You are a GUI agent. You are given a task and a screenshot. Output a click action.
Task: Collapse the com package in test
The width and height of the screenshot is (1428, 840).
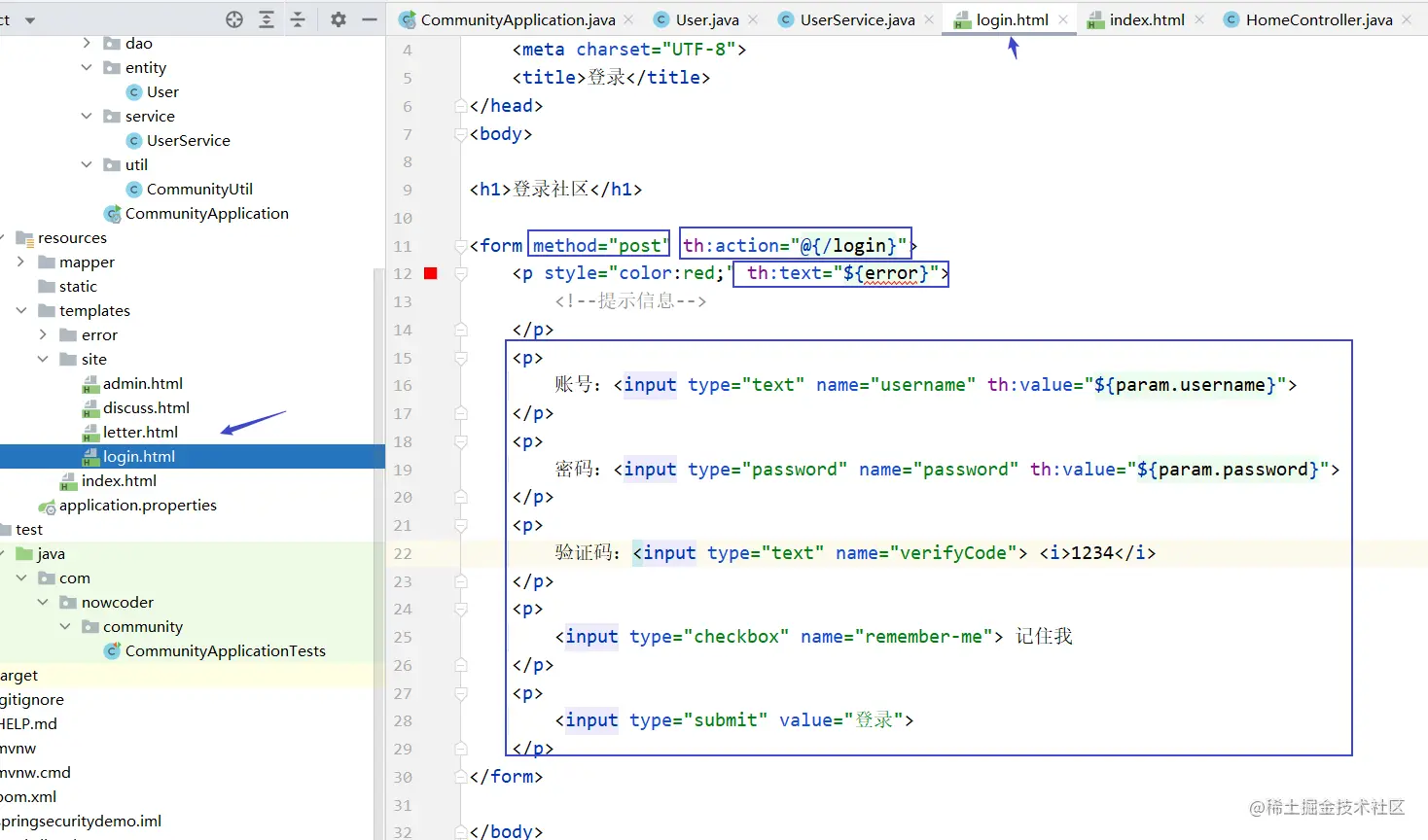pyautogui.click(x=21, y=577)
